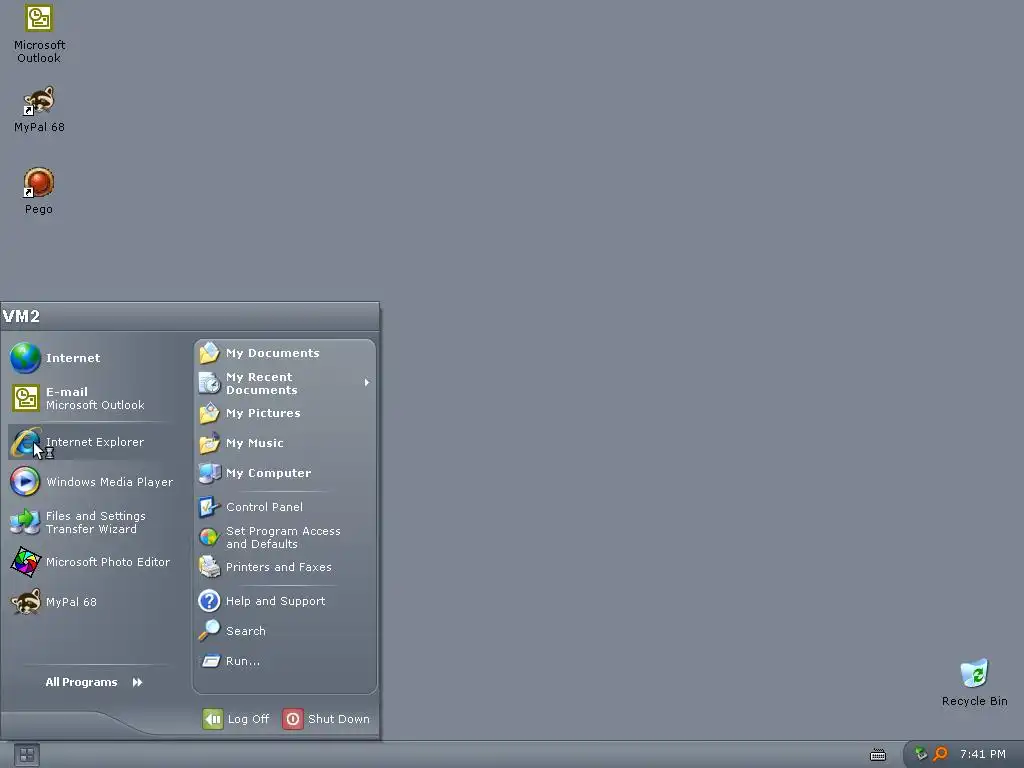Click the Internet globe icon in Start menu
Viewport: 1024px width, 768px height.
coord(25,358)
